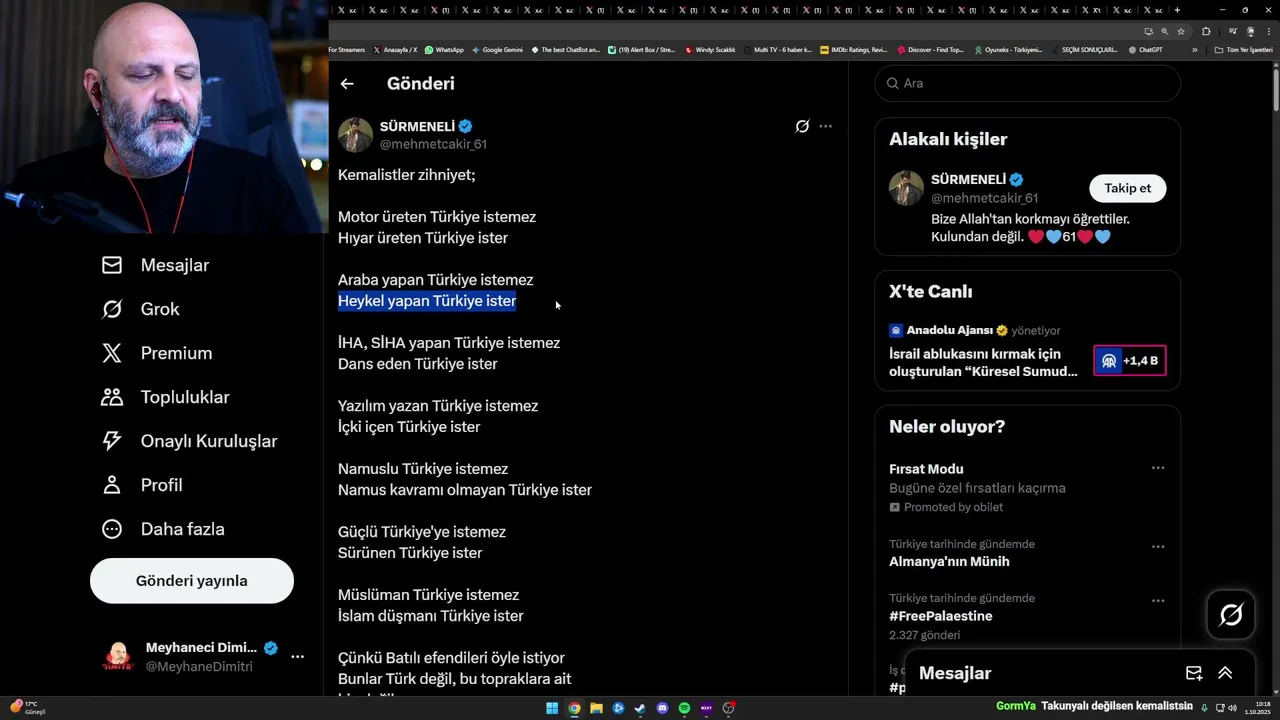The height and width of the screenshot is (720, 1280).
Task: Click the Ara search field
Action: pos(1028,83)
